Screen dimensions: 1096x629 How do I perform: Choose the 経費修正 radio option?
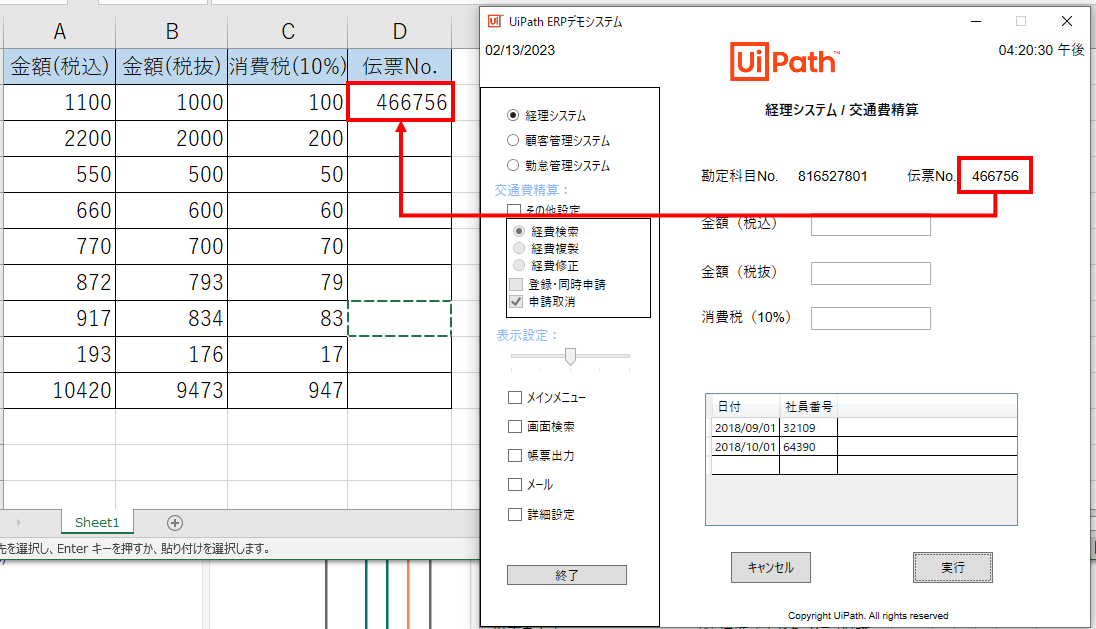click(x=519, y=266)
